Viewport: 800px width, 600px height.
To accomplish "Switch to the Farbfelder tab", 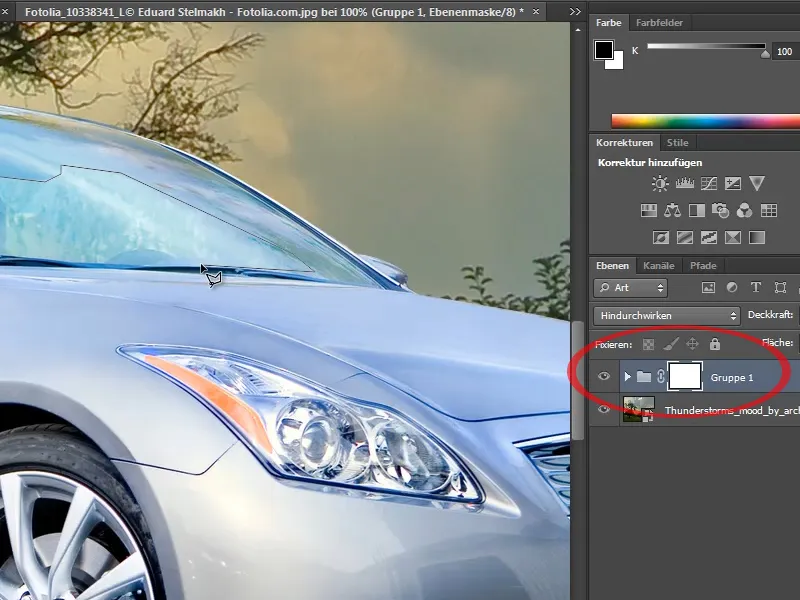I will coord(659,22).
